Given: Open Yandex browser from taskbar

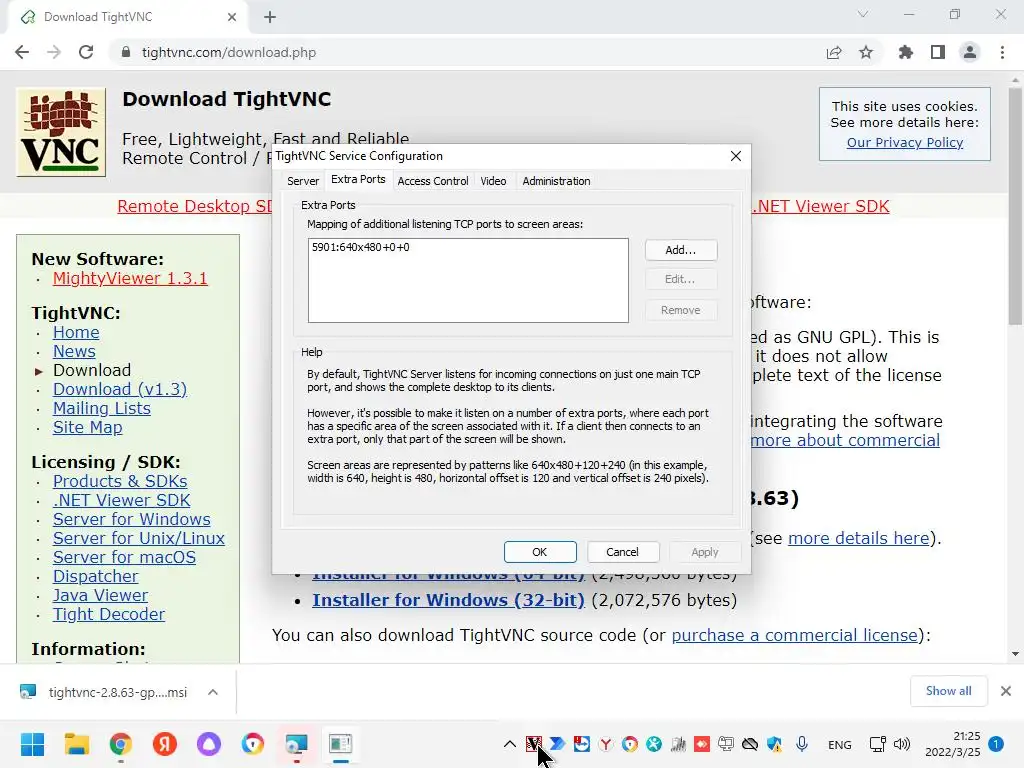Looking at the screenshot, I should pos(165,744).
